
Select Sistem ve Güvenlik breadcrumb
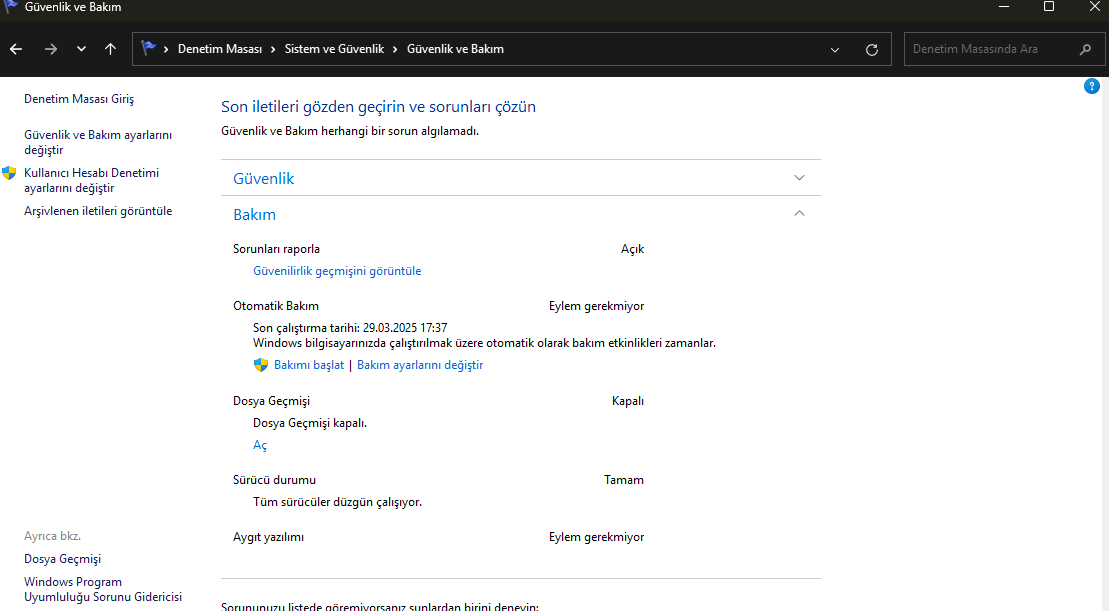(335, 49)
